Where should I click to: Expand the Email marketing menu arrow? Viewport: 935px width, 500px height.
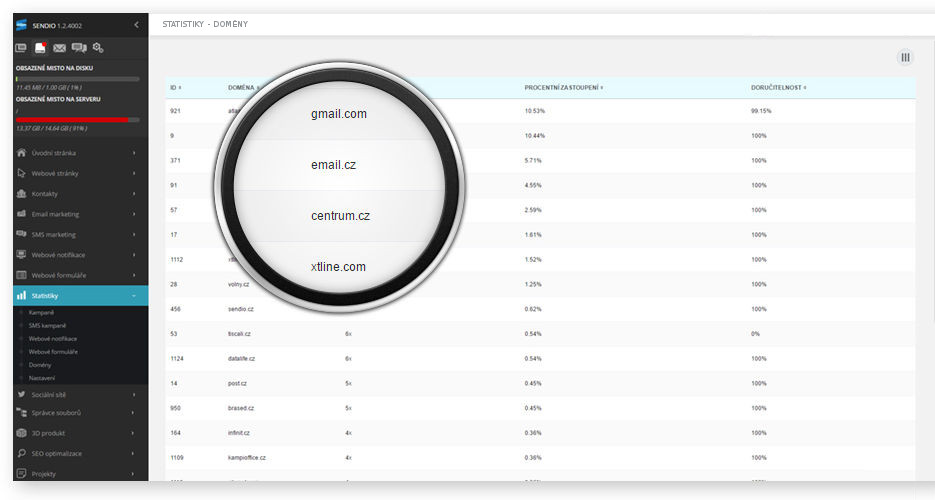(x=134, y=214)
